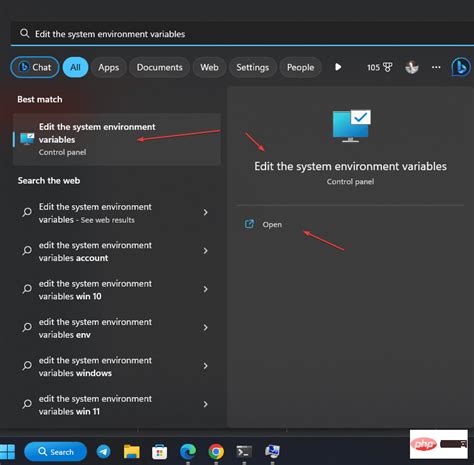Open the 'variables windows' web suggestion
This screenshot has height=465, width=474.
pyautogui.click(x=117, y=366)
